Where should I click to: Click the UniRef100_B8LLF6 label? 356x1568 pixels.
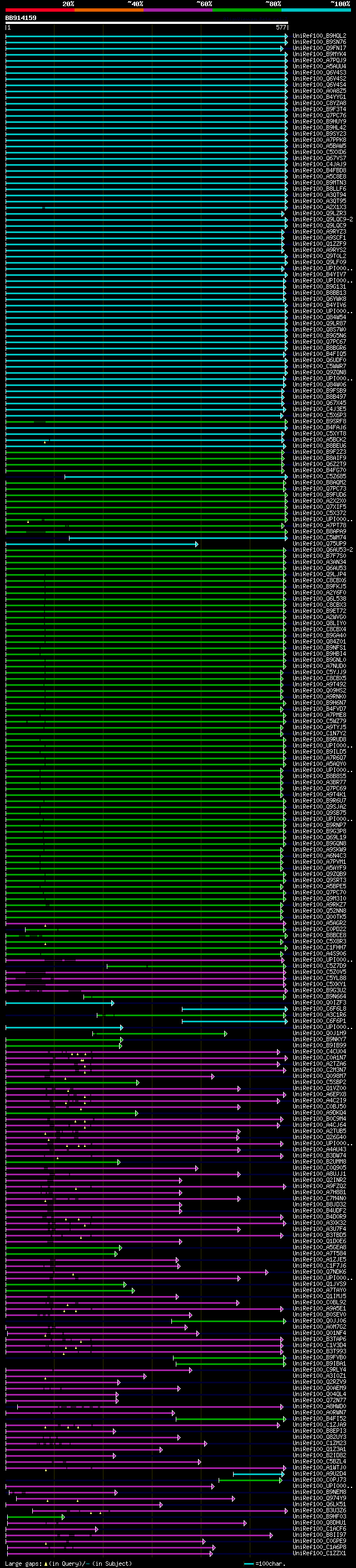pos(319,189)
